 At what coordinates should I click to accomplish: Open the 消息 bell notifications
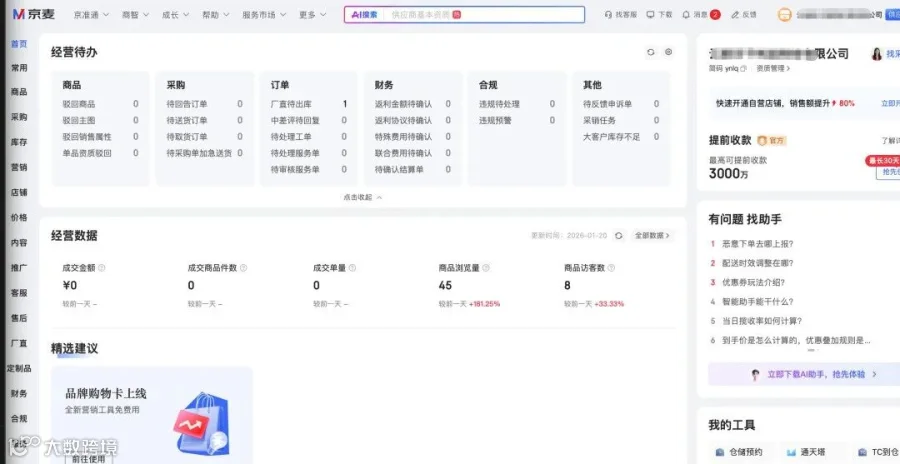pyautogui.click(x=686, y=15)
